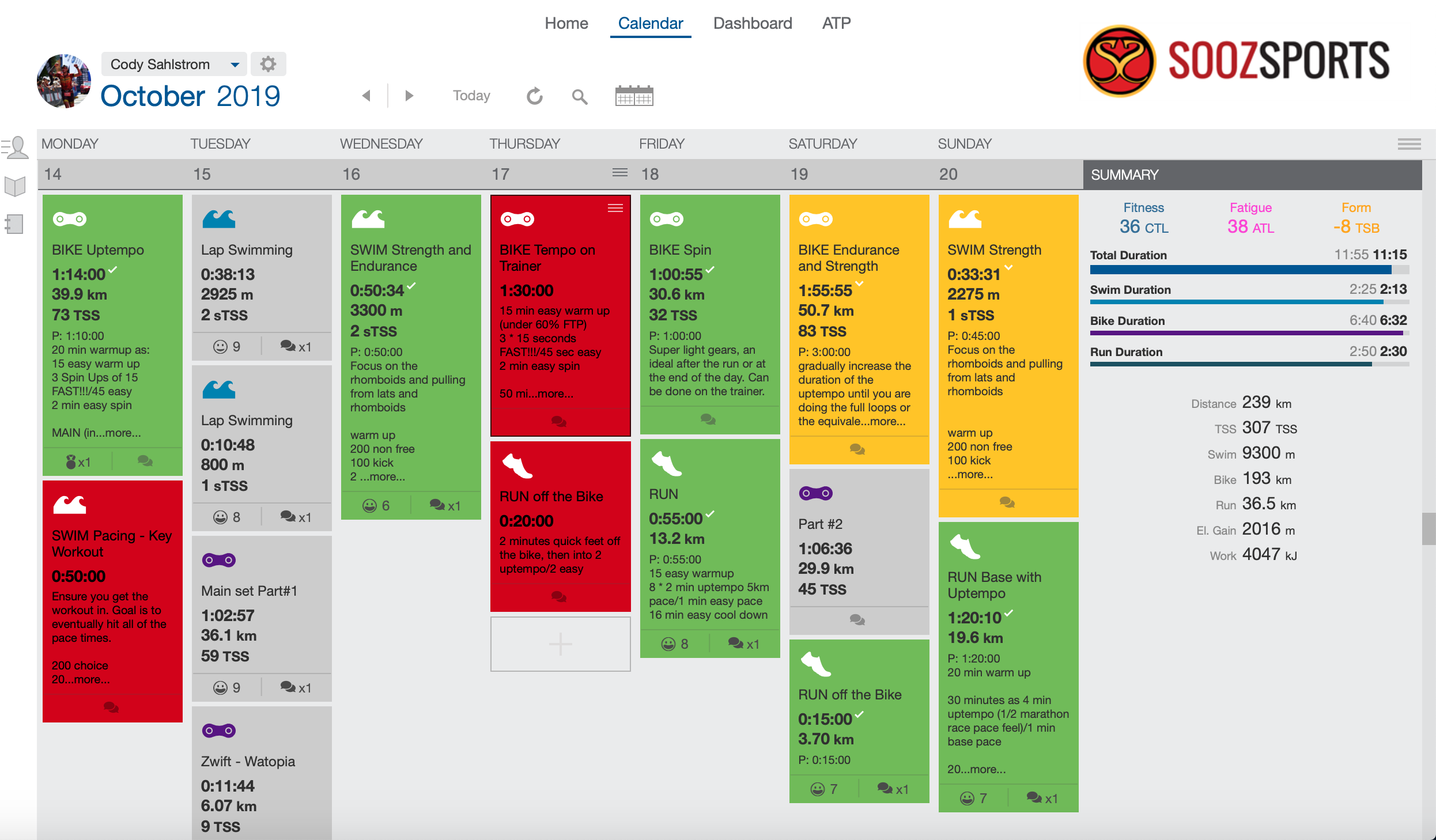
Task: Click the Today button
Action: (x=471, y=96)
